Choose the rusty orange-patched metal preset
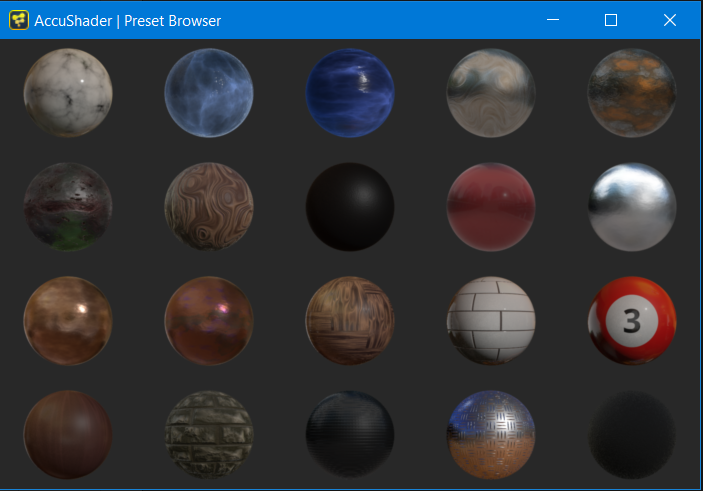The height and width of the screenshot is (491, 703). coord(632,93)
